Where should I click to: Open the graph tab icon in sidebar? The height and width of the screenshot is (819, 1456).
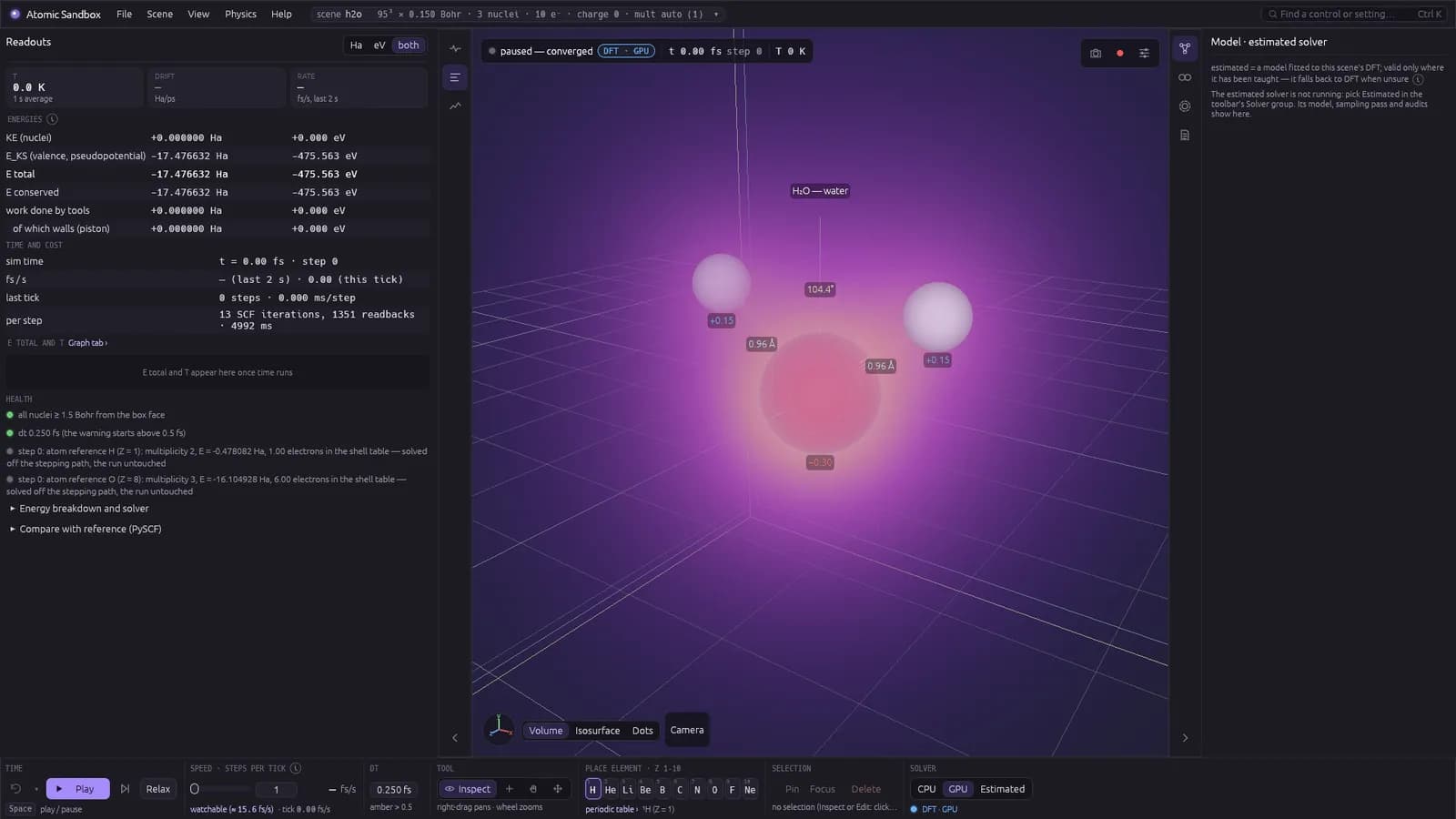point(455,106)
